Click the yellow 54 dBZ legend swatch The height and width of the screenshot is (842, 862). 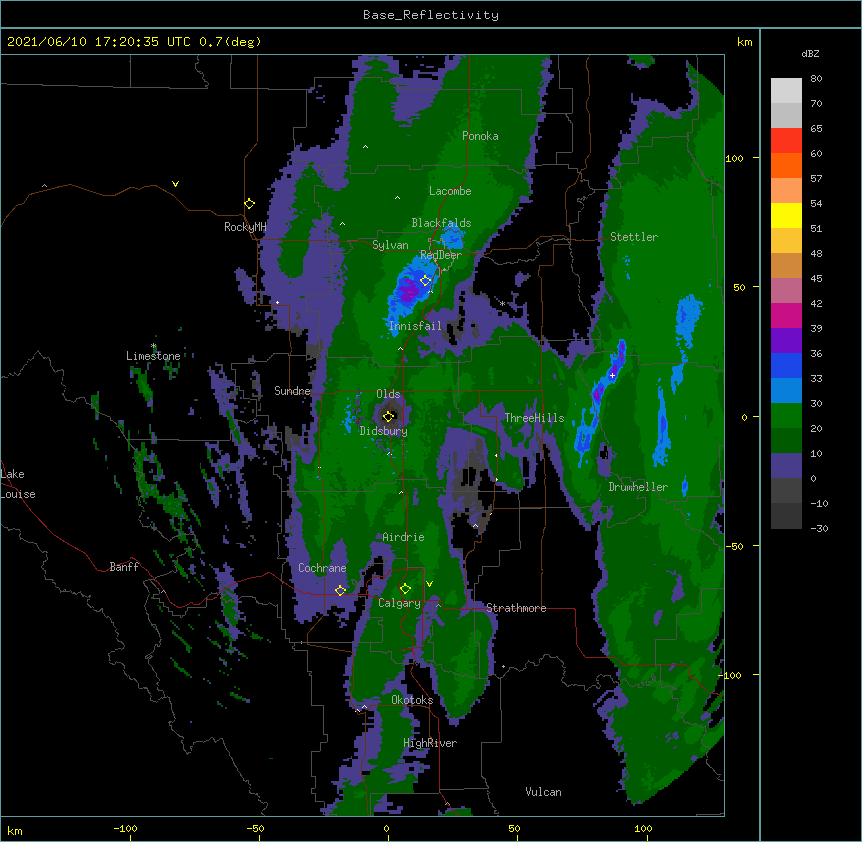pyautogui.click(x=786, y=215)
